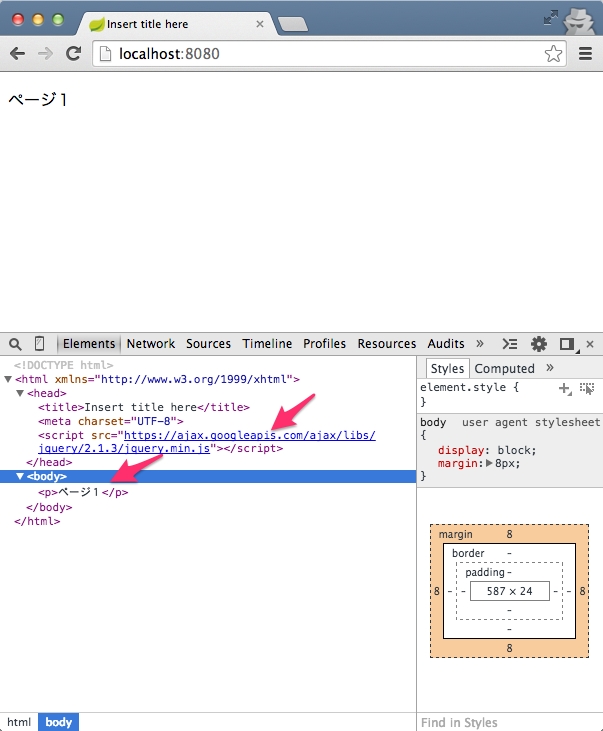Click the localhost:8080 address bar
Viewport: 603px width, 731px height.
329,54
